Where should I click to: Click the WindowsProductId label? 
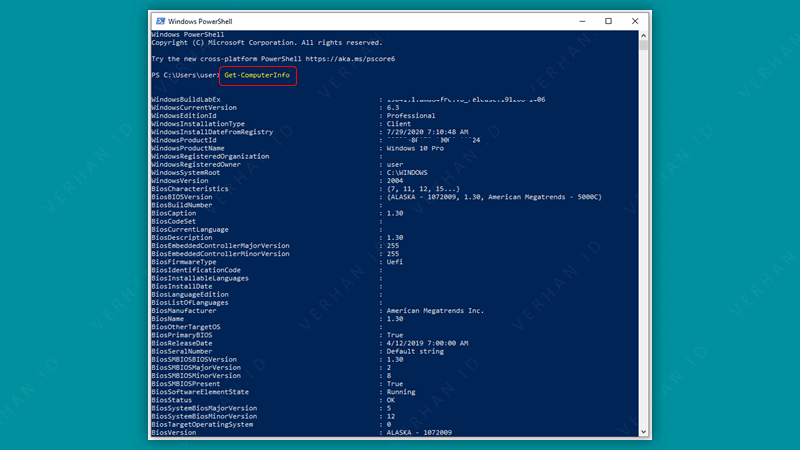184,140
